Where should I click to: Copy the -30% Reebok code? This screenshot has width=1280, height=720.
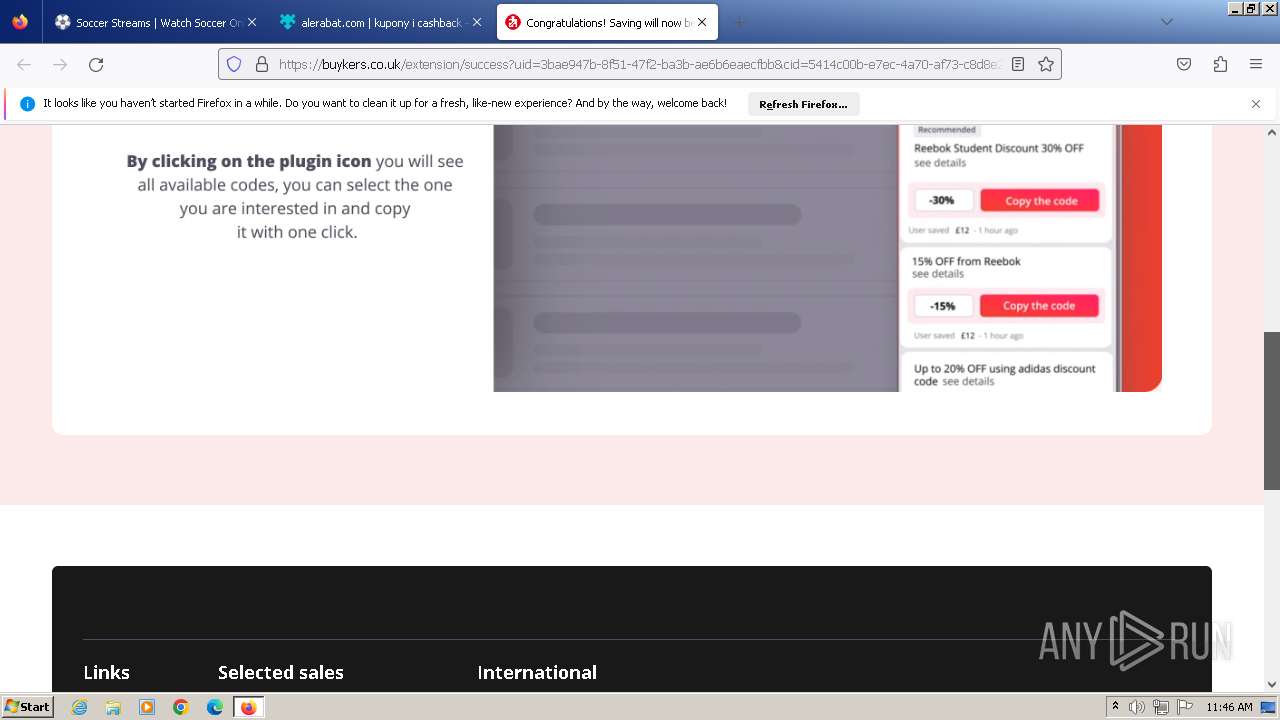(1040, 200)
